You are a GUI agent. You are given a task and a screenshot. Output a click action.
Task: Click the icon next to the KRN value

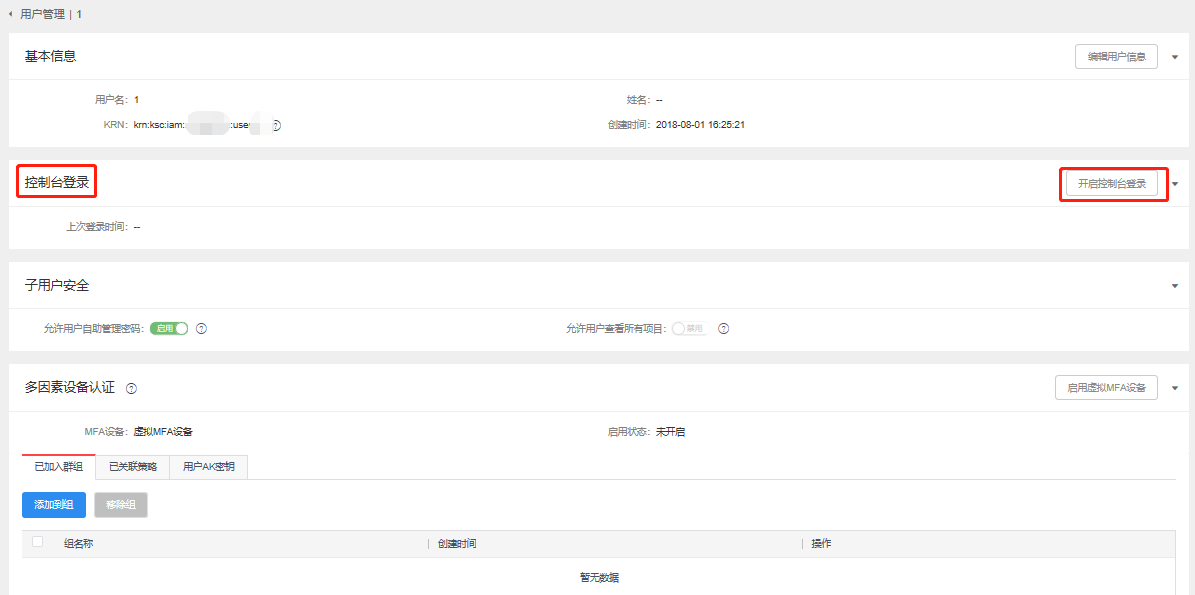coord(276,126)
